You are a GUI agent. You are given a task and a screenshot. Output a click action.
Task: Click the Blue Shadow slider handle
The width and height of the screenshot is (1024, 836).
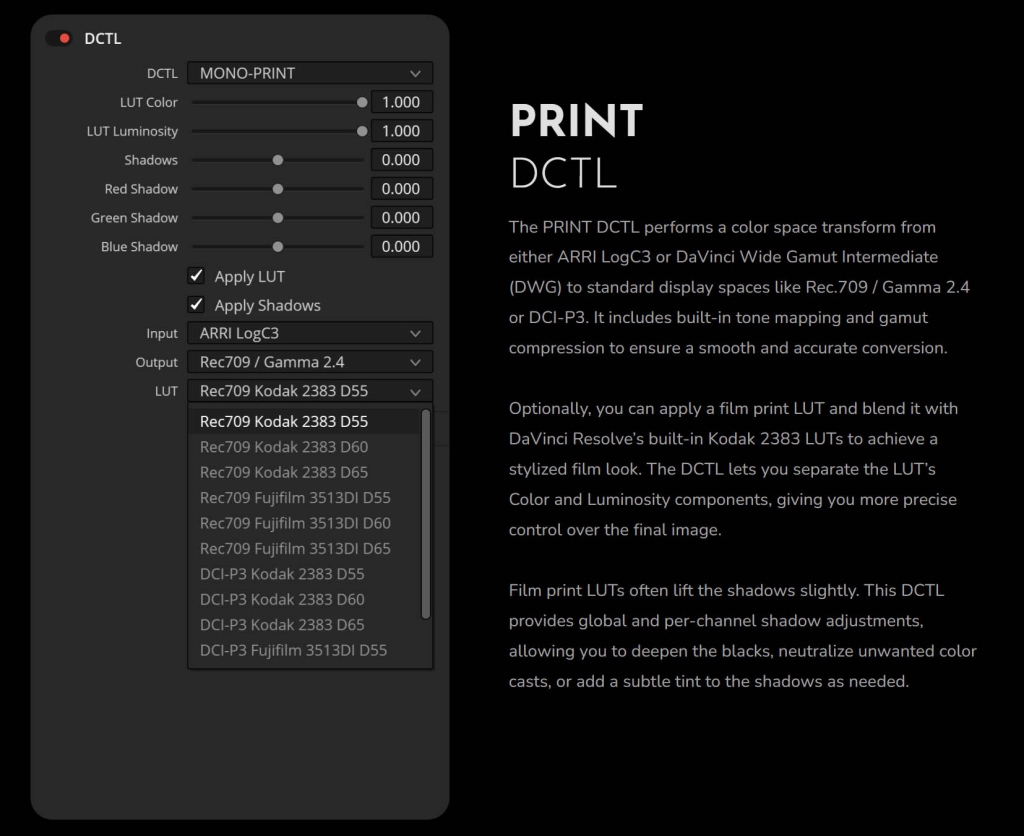(x=278, y=247)
